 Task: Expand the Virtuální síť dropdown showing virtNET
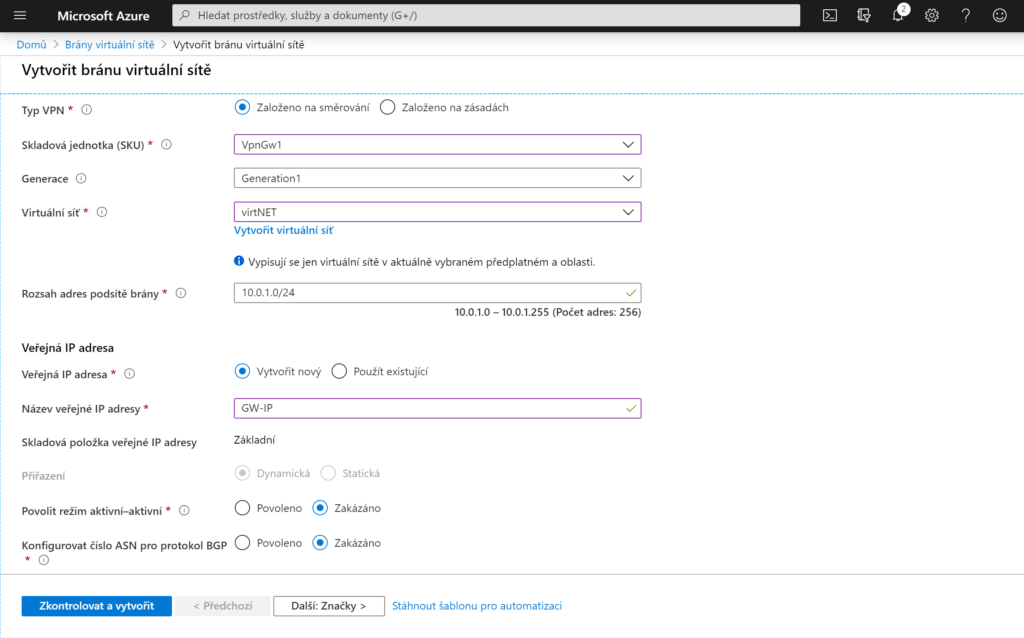coord(437,212)
